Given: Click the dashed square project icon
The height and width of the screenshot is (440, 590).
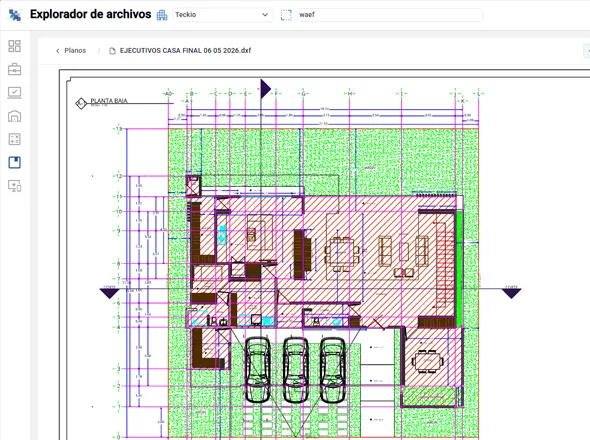Looking at the screenshot, I should pyautogui.click(x=286, y=15).
